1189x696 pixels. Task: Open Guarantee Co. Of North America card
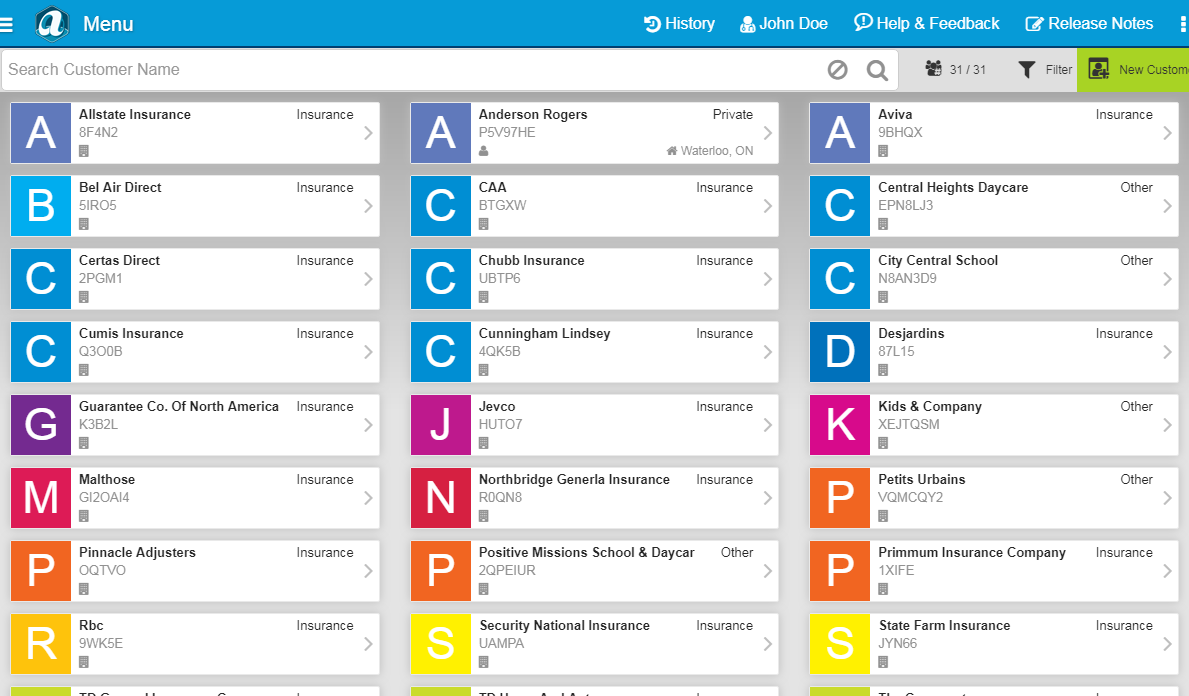click(x=195, y=425)
